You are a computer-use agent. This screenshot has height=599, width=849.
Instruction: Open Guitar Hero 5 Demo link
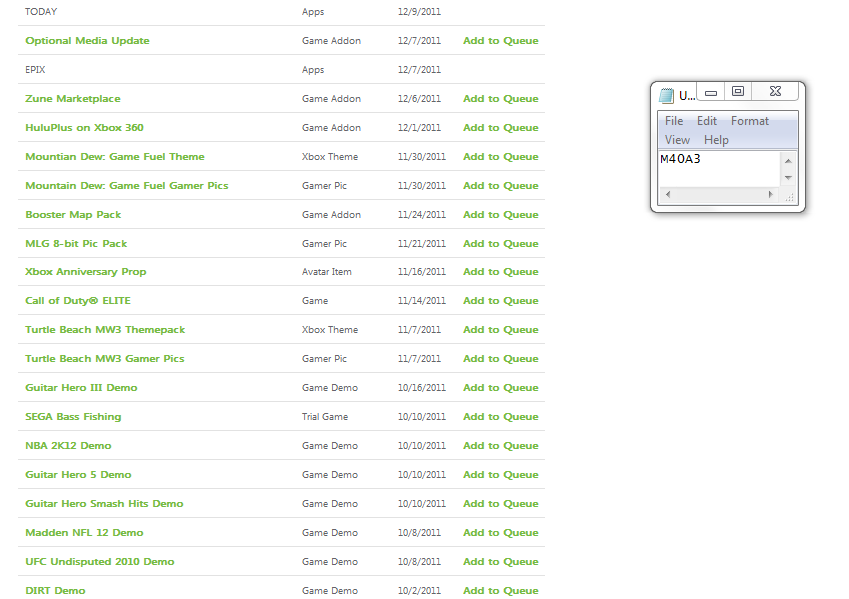78,475
